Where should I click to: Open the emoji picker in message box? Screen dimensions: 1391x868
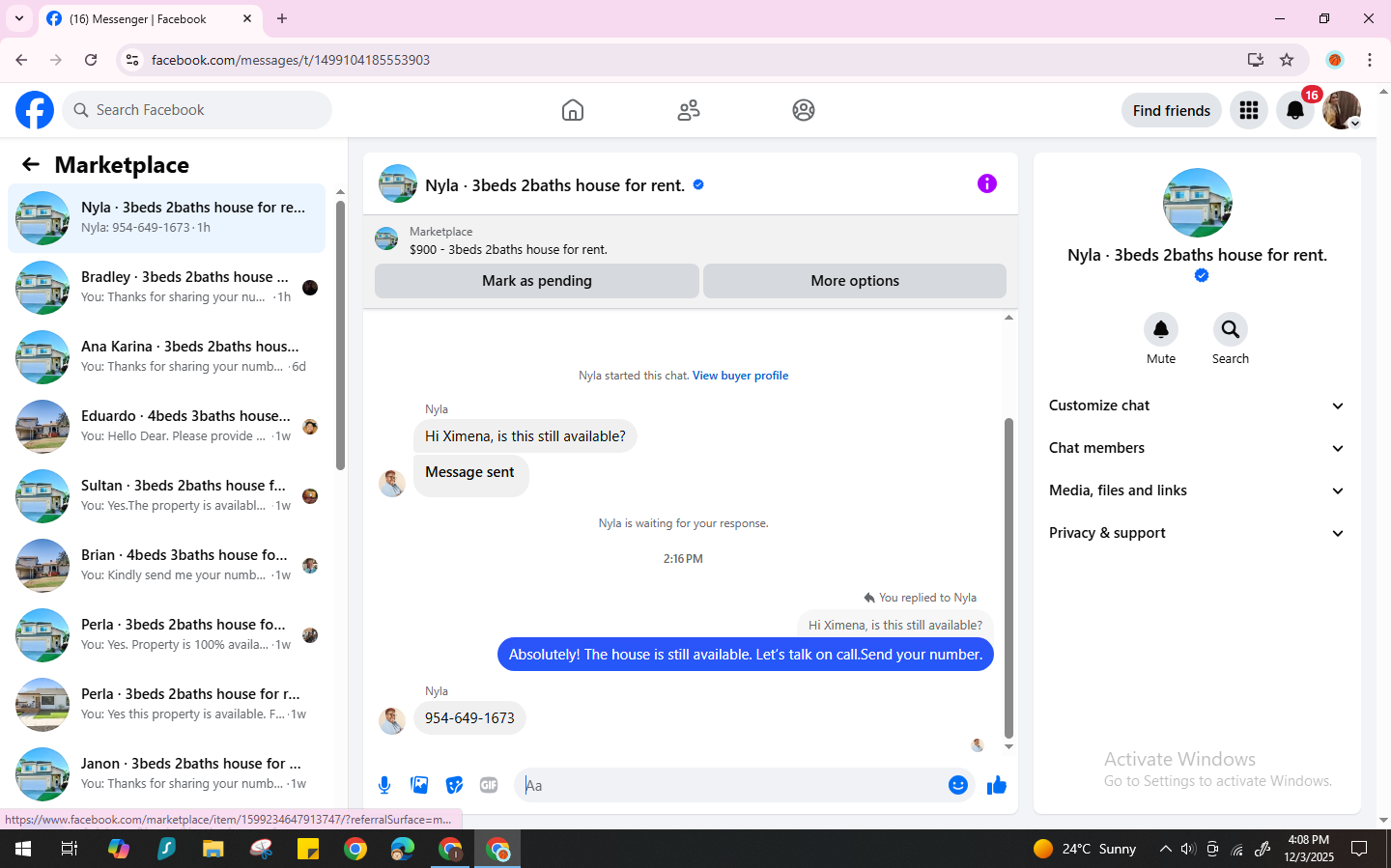(x=958, y=785)
